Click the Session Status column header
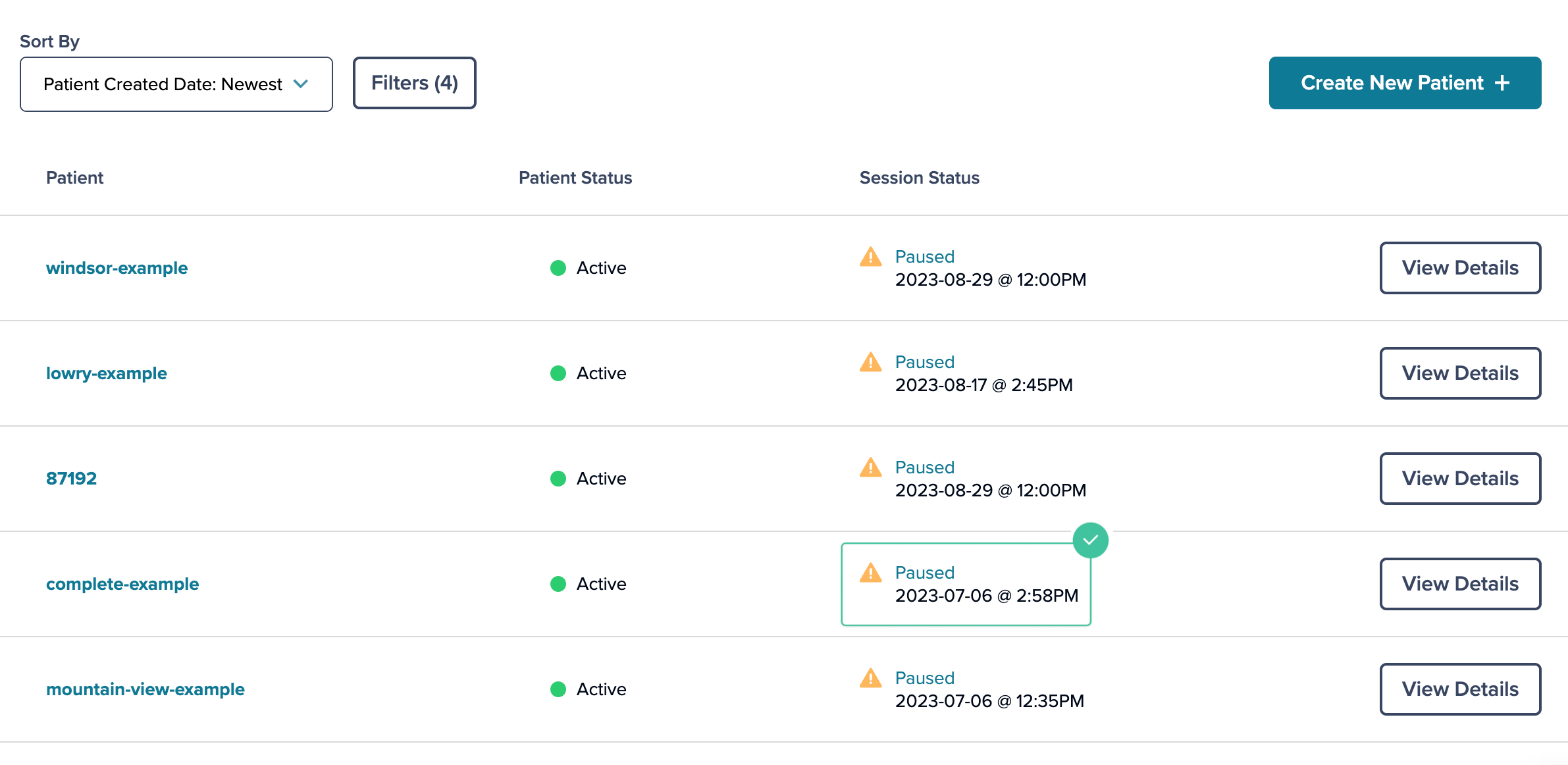 (919, 178)
